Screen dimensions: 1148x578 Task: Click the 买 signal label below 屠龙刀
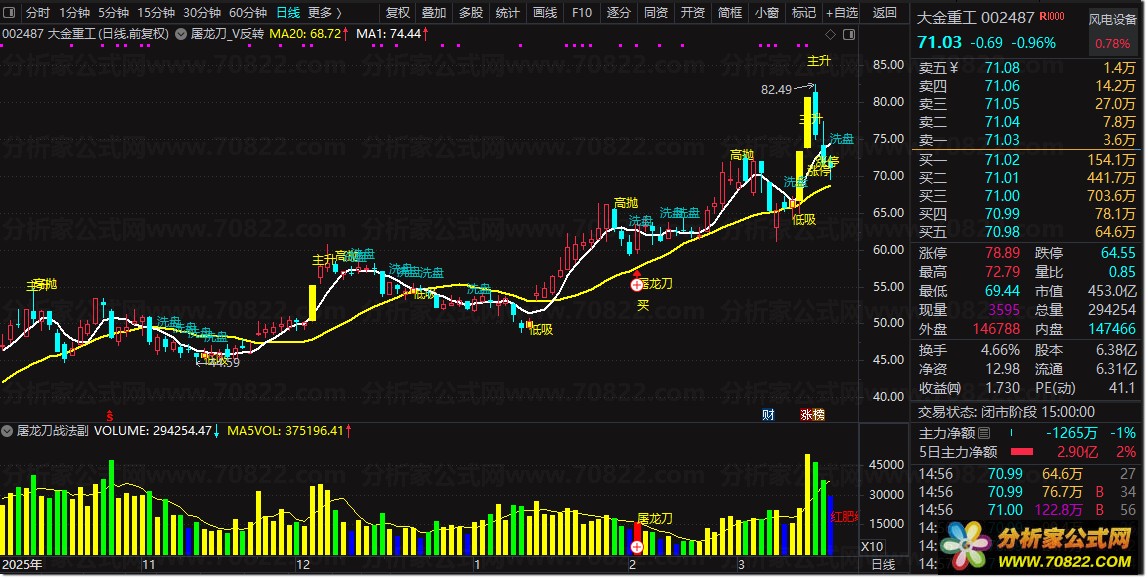coord(643,305)
